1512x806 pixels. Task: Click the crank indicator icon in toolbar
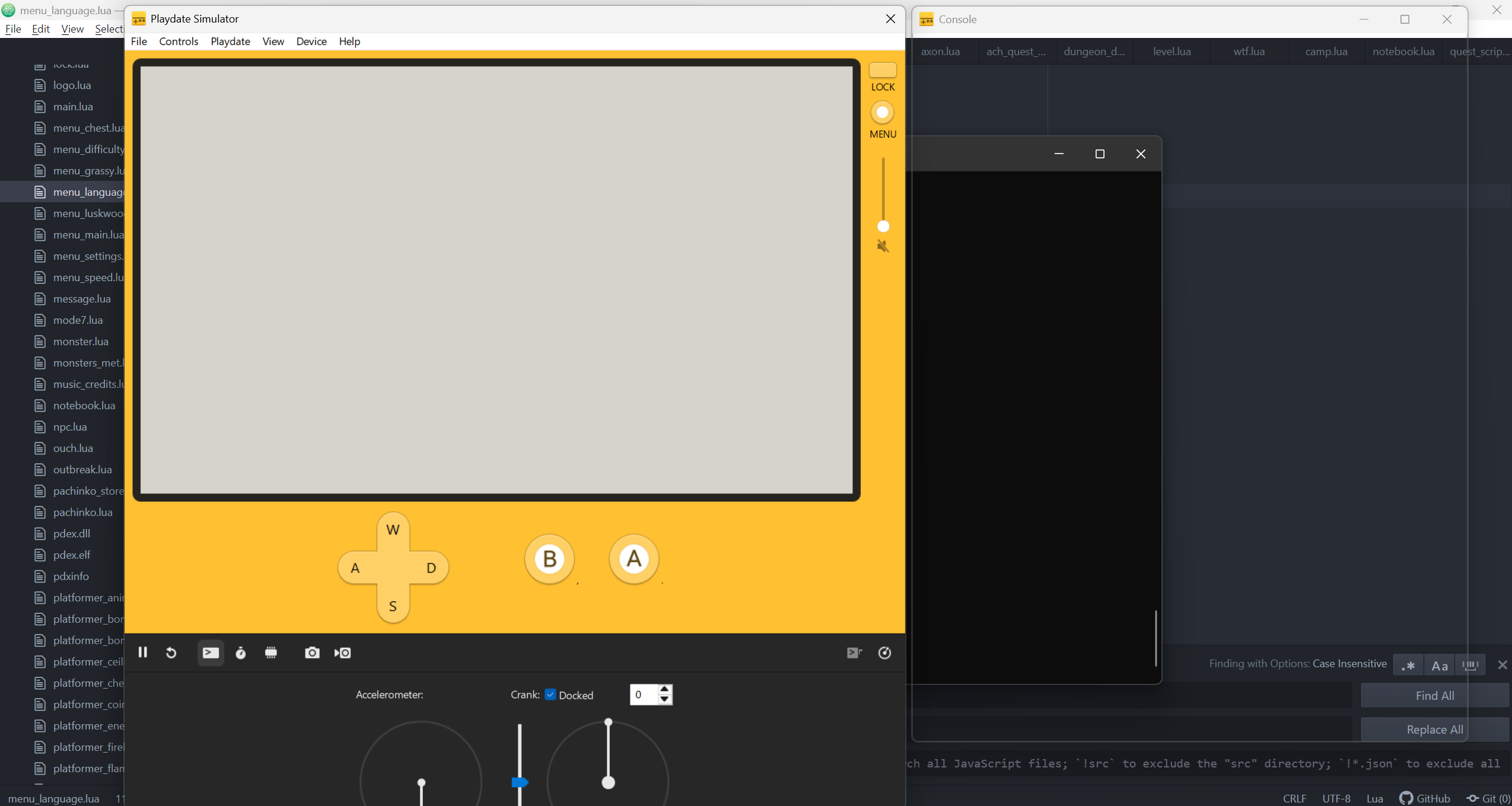pos(884,652)
